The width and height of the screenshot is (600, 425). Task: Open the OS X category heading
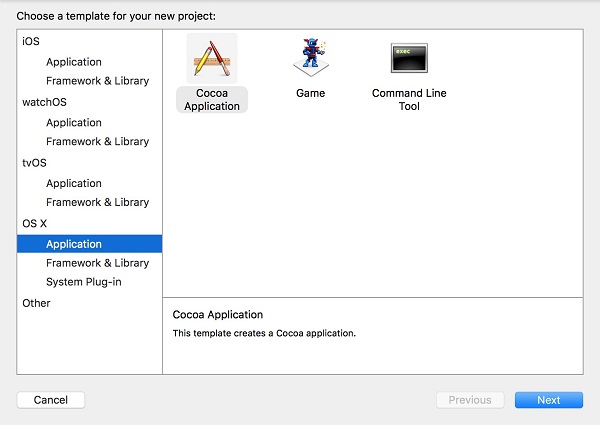pos(34,223)
